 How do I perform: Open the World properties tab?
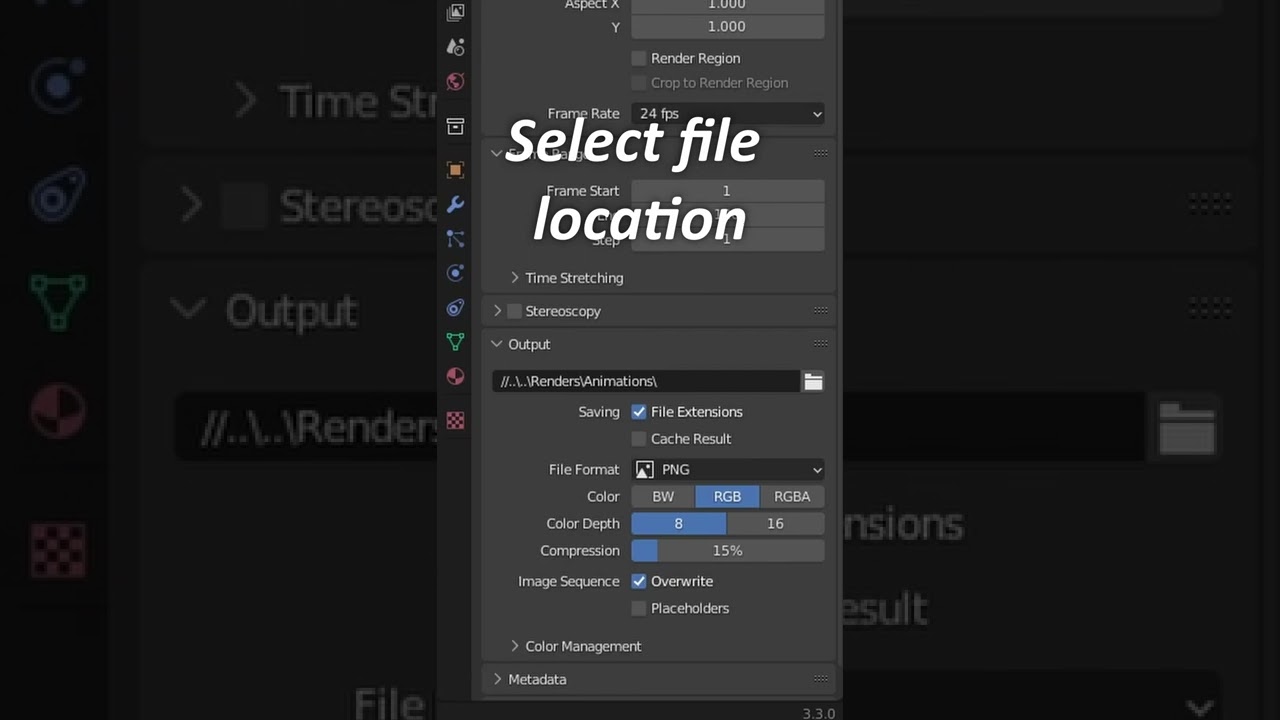[455, 82]
